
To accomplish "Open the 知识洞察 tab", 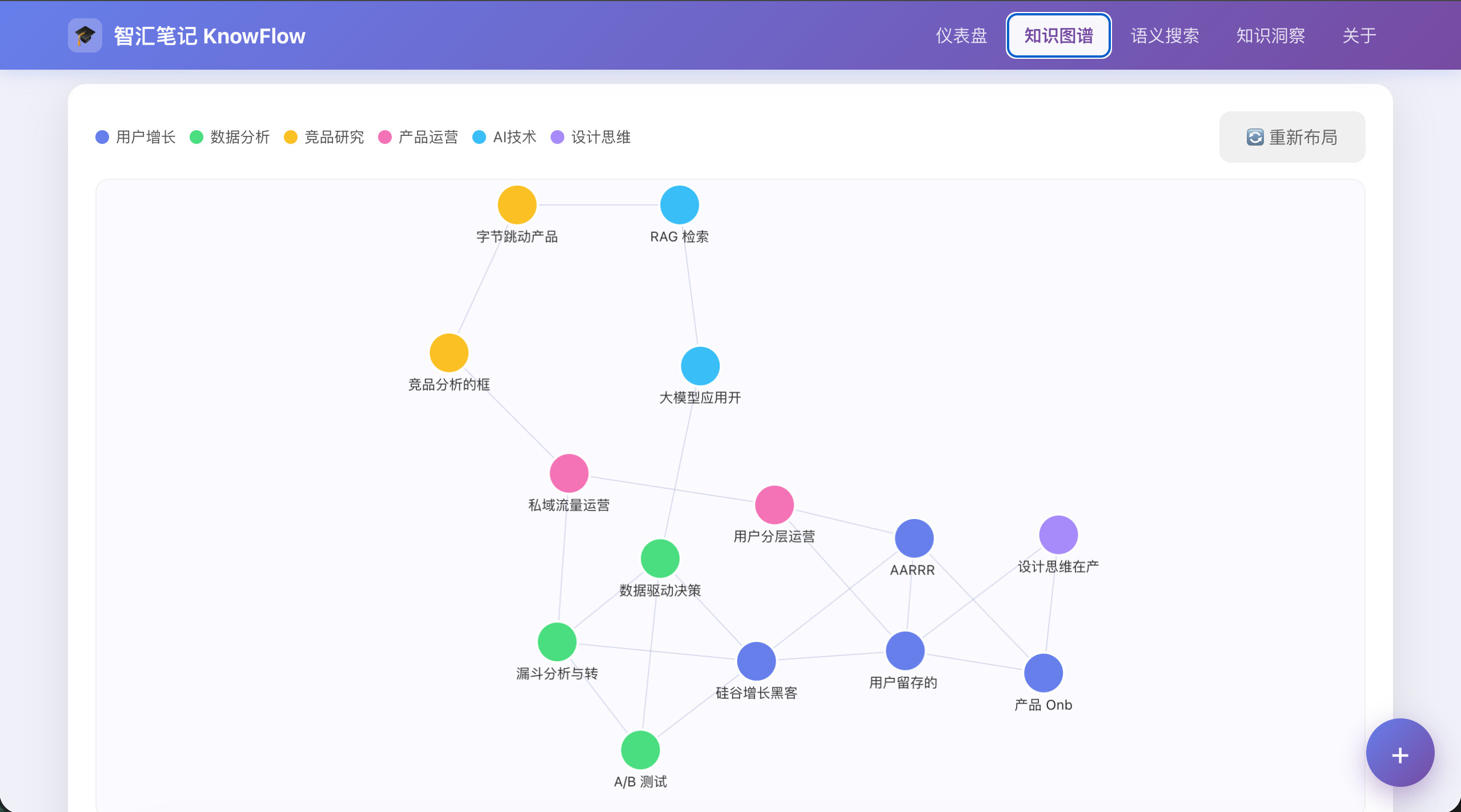I will 1271,35.
